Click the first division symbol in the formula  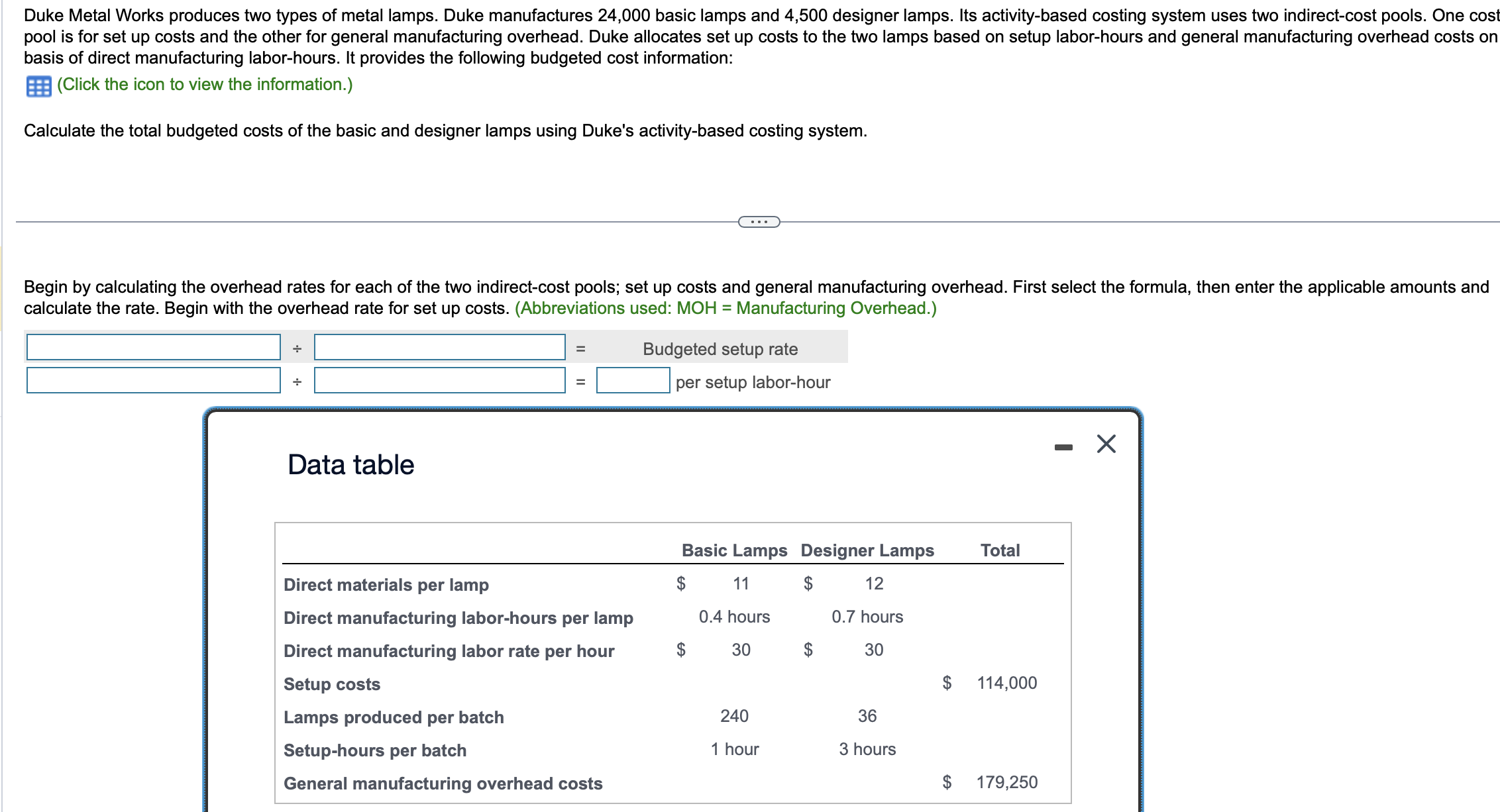297,348
